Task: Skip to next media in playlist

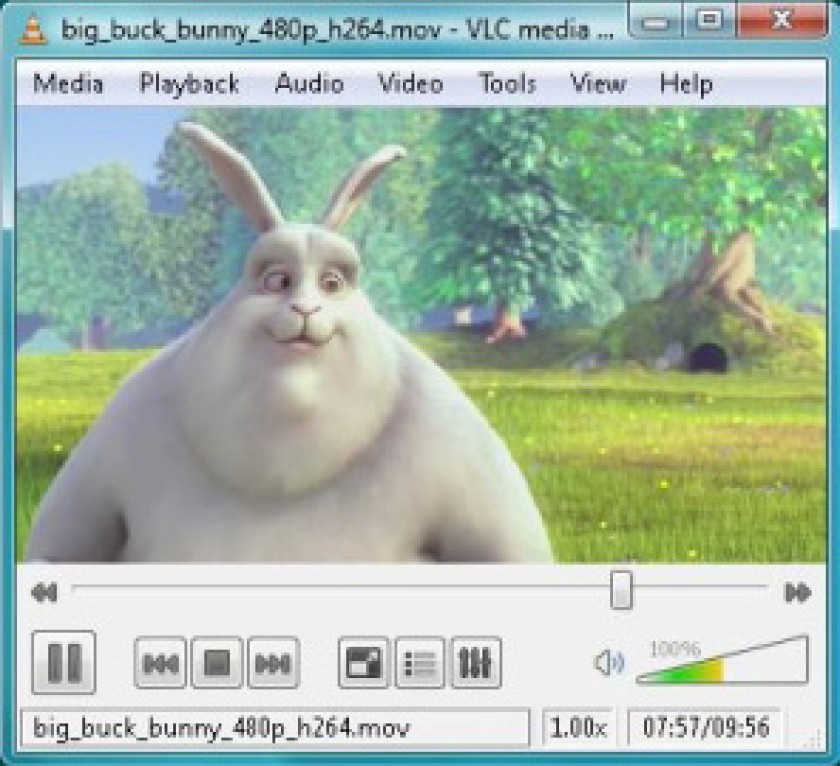Action: (x=273, y=663)
